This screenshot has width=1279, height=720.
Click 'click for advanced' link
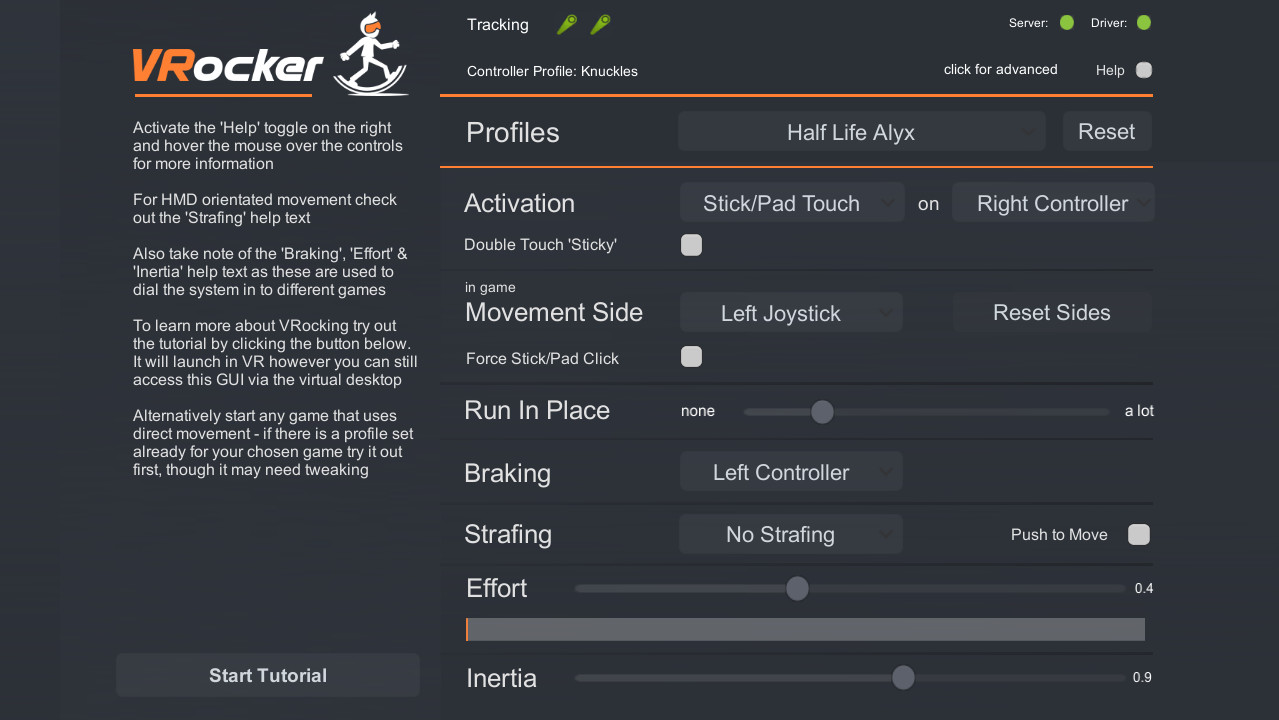click(1000, 70)
